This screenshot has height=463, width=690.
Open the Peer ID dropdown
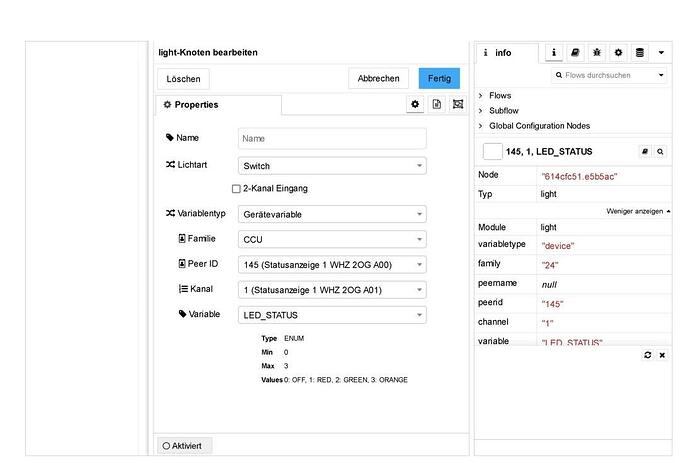[332, 265]
